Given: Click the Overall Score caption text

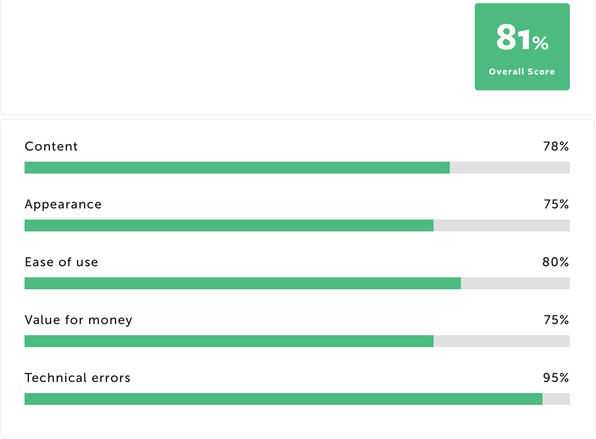Looking at the screenshot, I should click(522, 71).
